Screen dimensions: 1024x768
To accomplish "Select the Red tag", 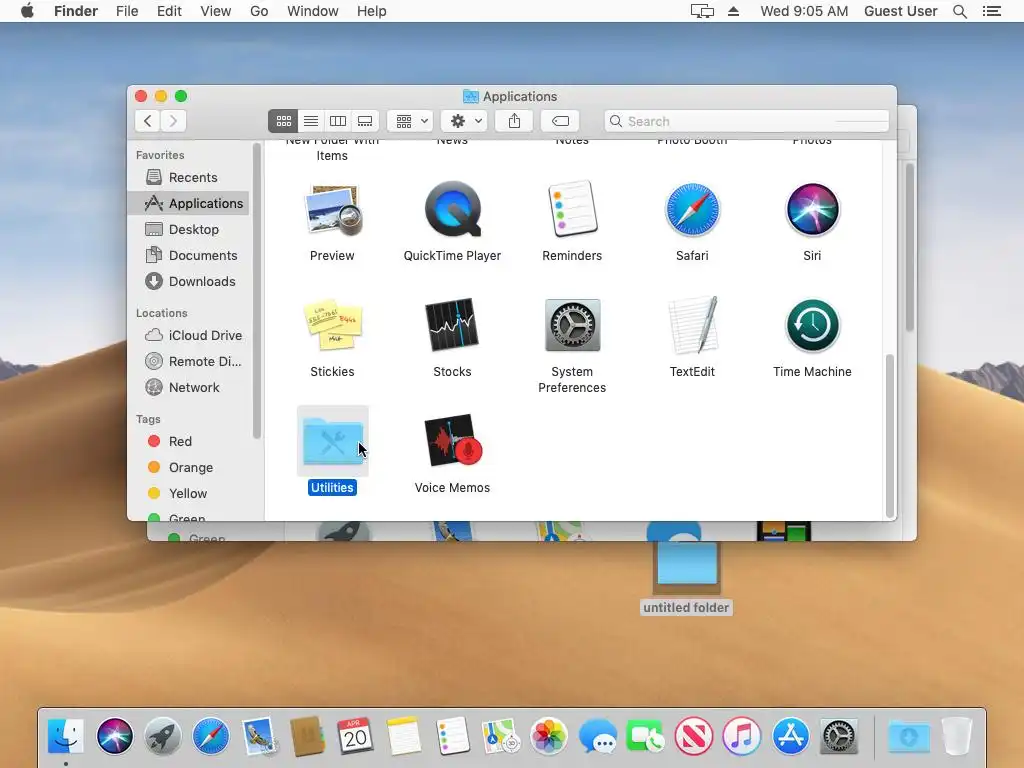I will point(188,441).
